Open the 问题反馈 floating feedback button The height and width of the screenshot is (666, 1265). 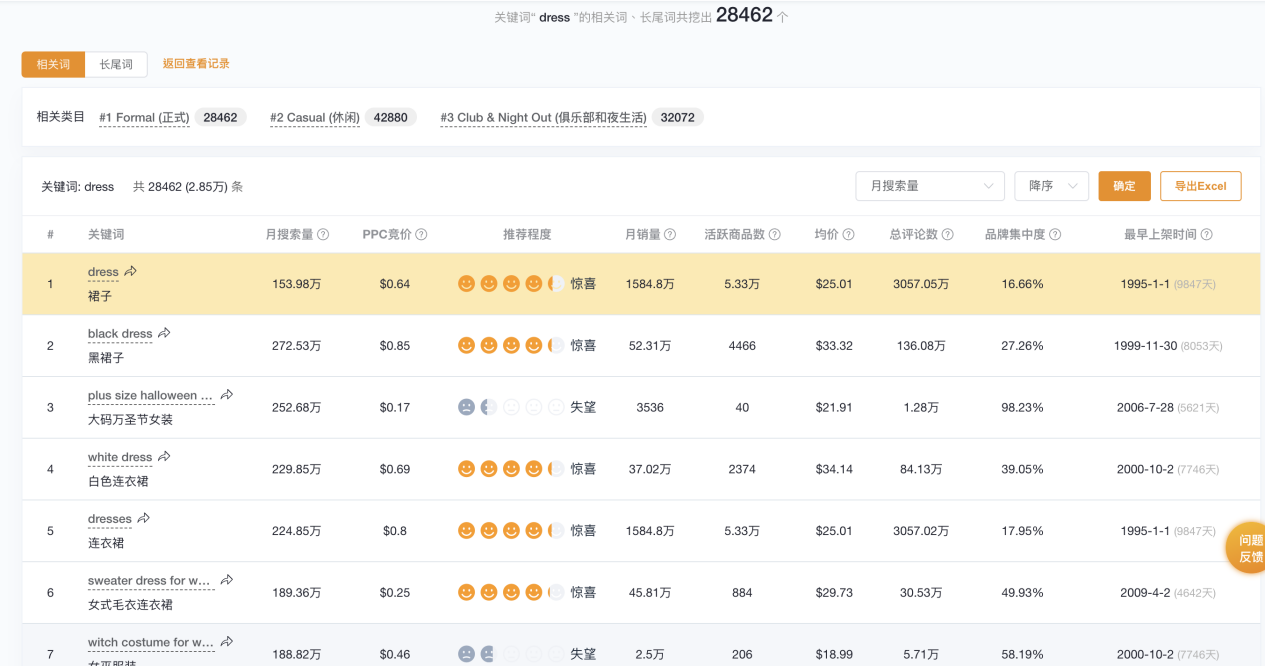pos(1250,548)
